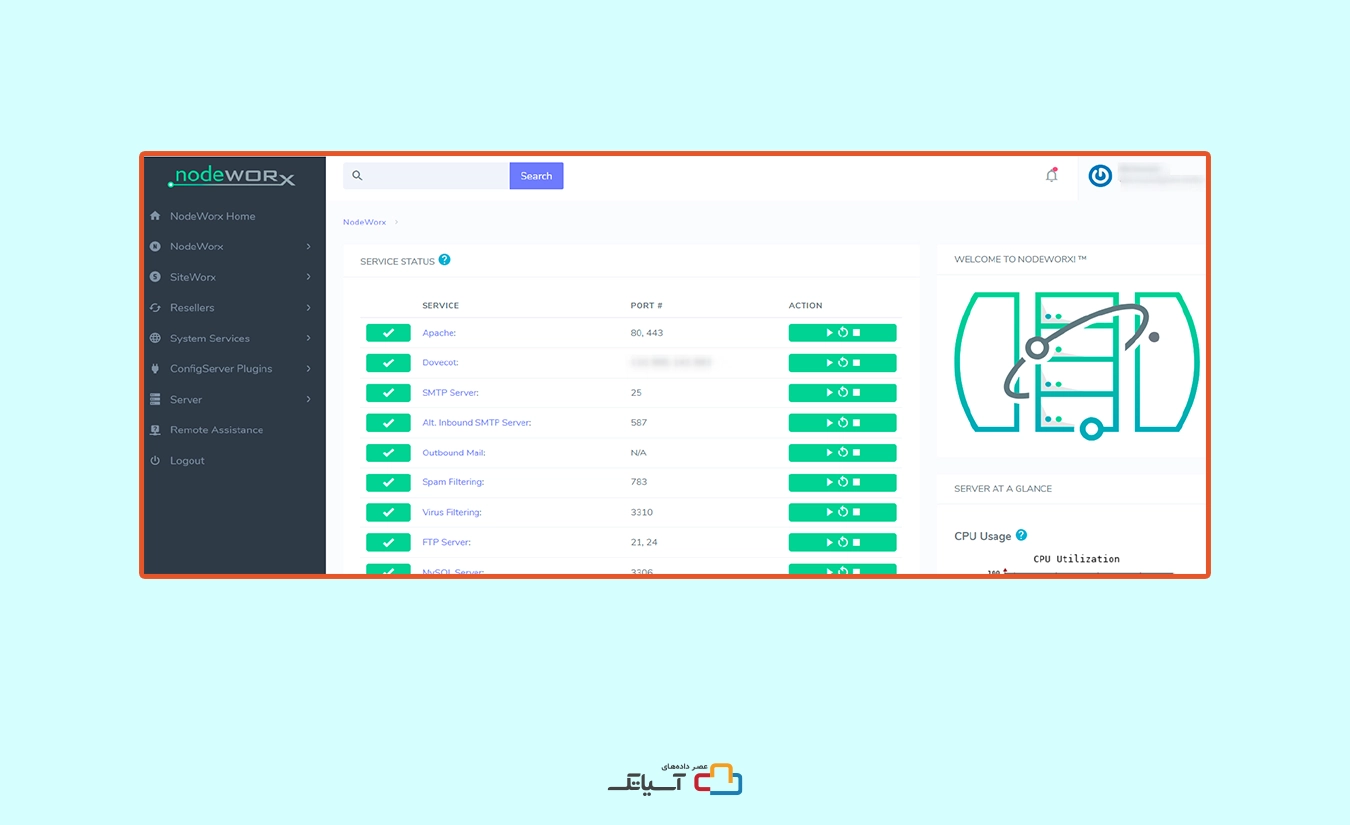The image size is (1350, 825).
Task: Go to NodeWorx Home in the sidebar
Action: click(x=212, y=216)
